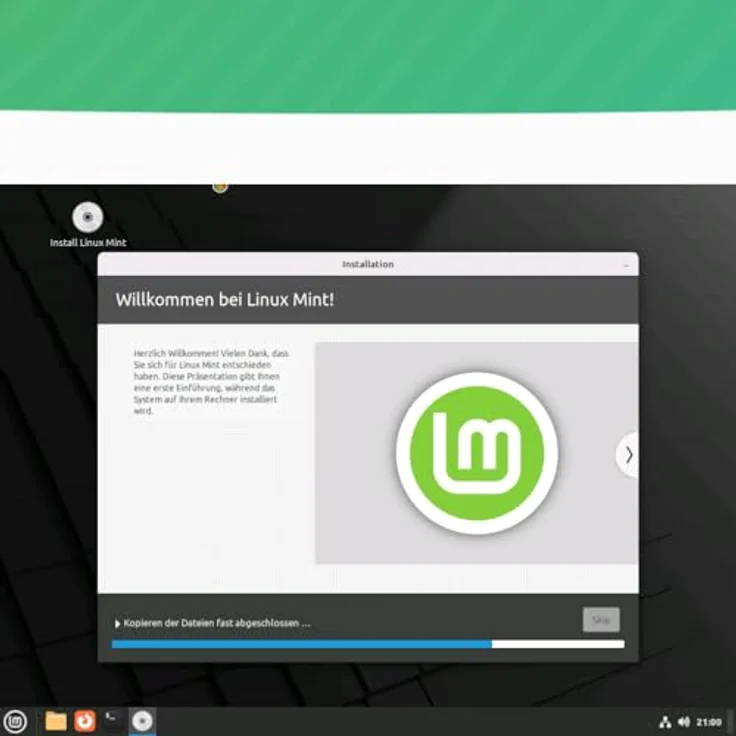Select the installer disc in the taskbar
The image size is (736, 736).
(x=142, y=721)
